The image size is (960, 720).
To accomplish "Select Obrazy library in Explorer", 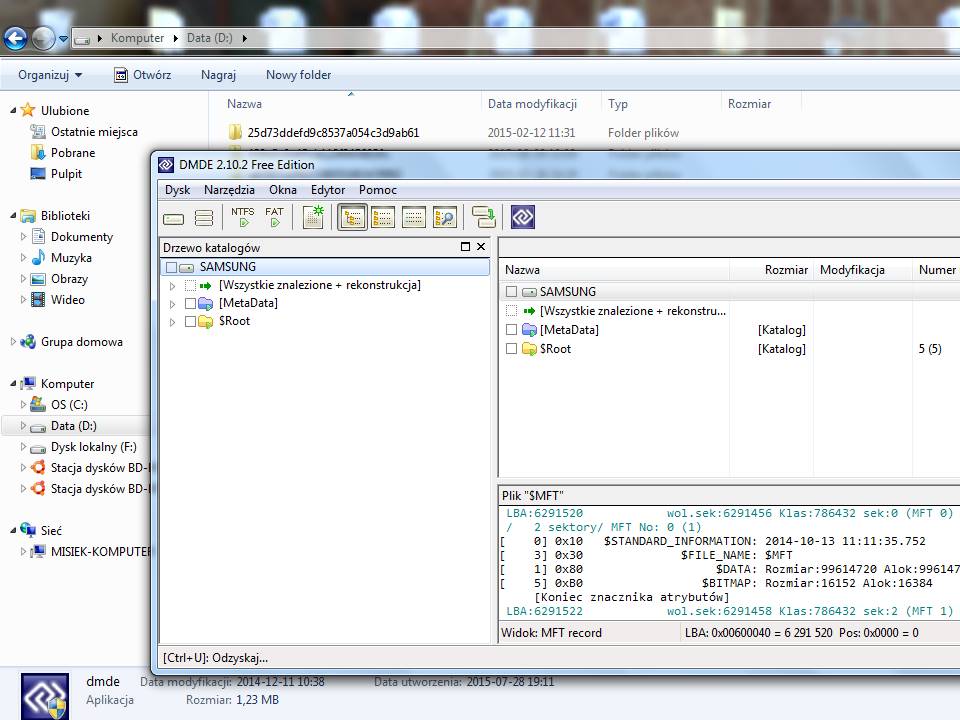I will [69, 279].
